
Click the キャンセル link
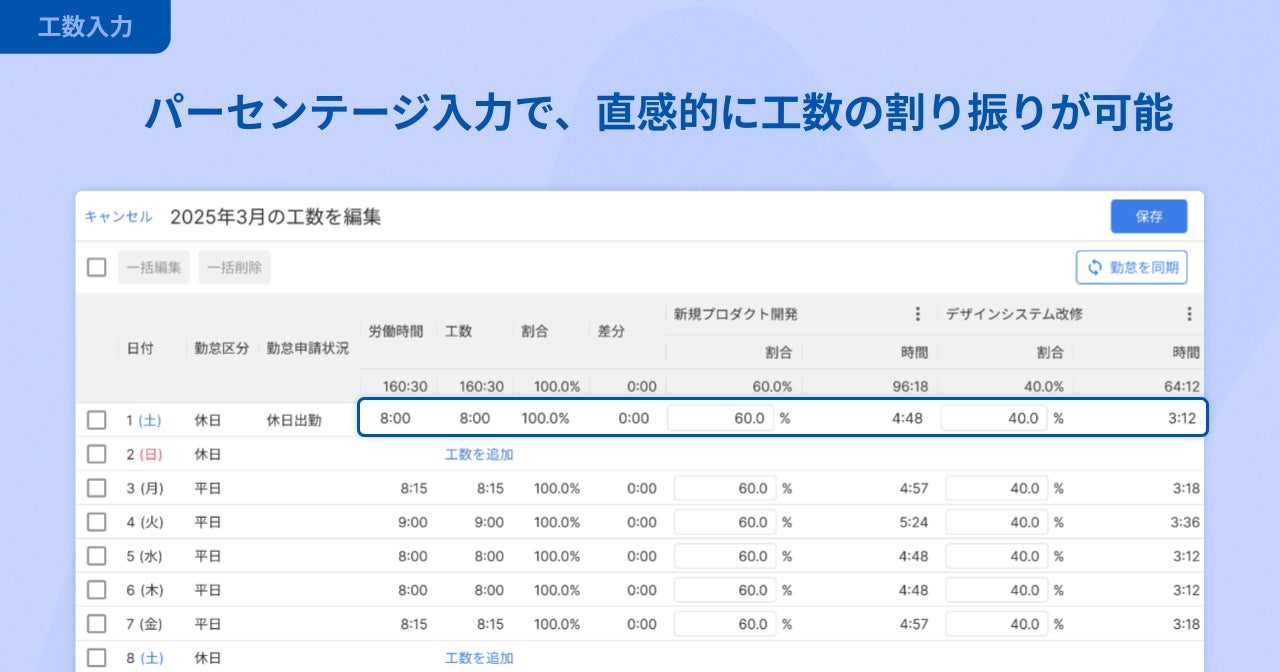tap(118, 216)
